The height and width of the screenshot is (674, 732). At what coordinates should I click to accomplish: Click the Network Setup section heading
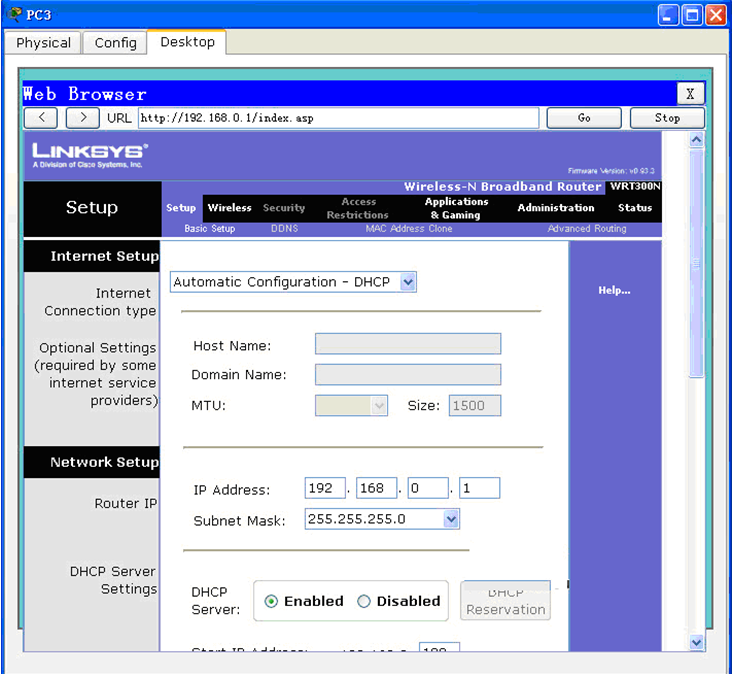105,462
